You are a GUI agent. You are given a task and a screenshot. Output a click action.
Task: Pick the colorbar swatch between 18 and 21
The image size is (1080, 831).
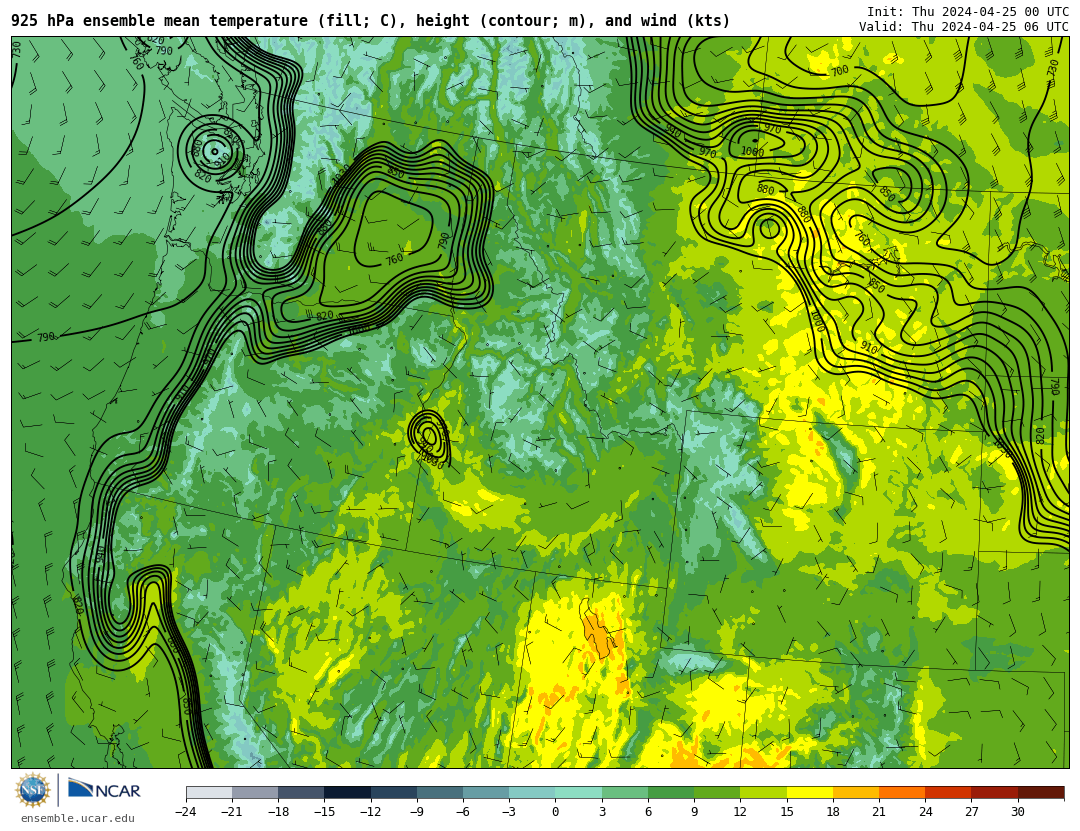tap(855, 792)
